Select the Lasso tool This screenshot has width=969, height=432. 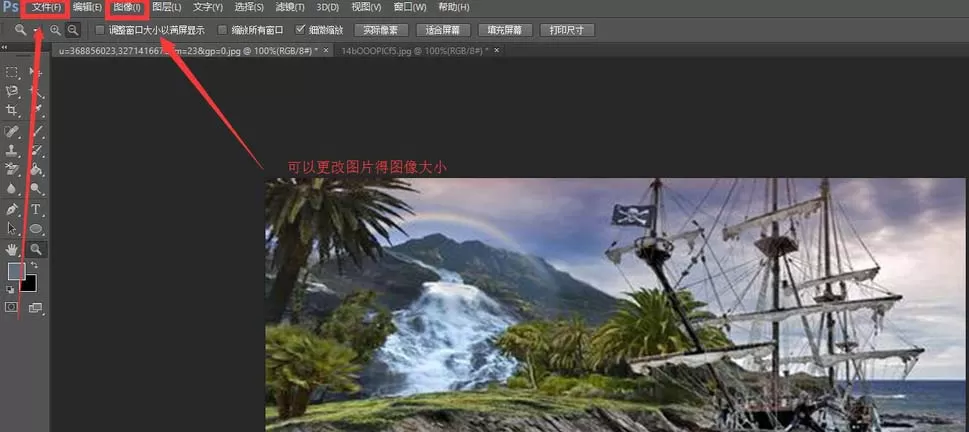pyautogui.click(x=11, y=91)
